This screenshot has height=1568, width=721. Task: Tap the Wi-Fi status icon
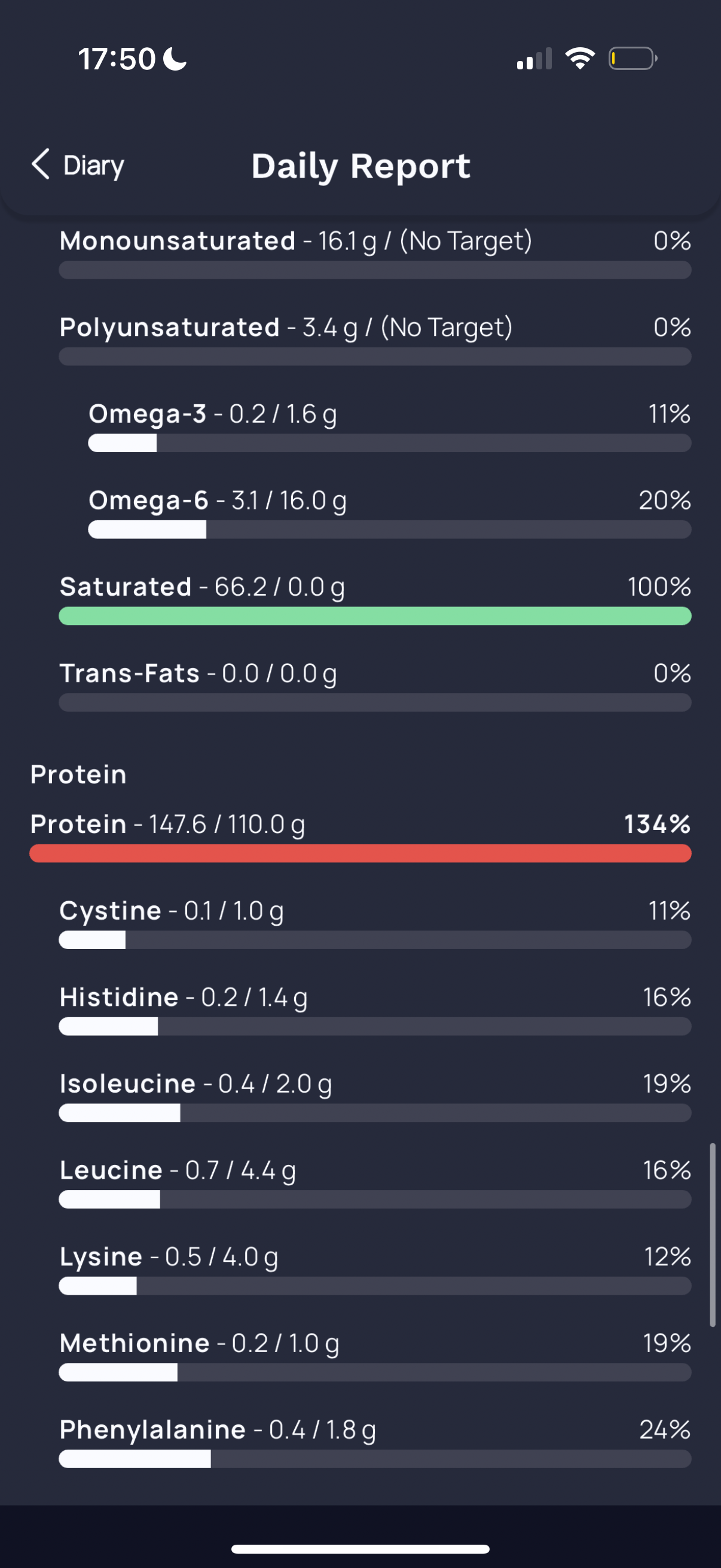click(580, 59)
